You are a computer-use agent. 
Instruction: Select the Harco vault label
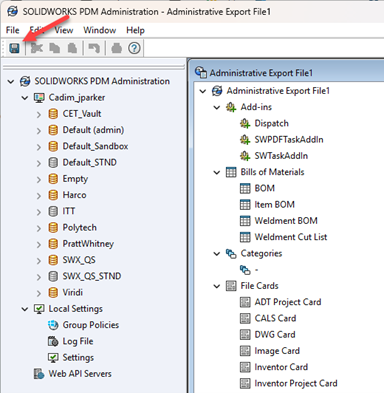pyautogui.click(x=74, y=195)
